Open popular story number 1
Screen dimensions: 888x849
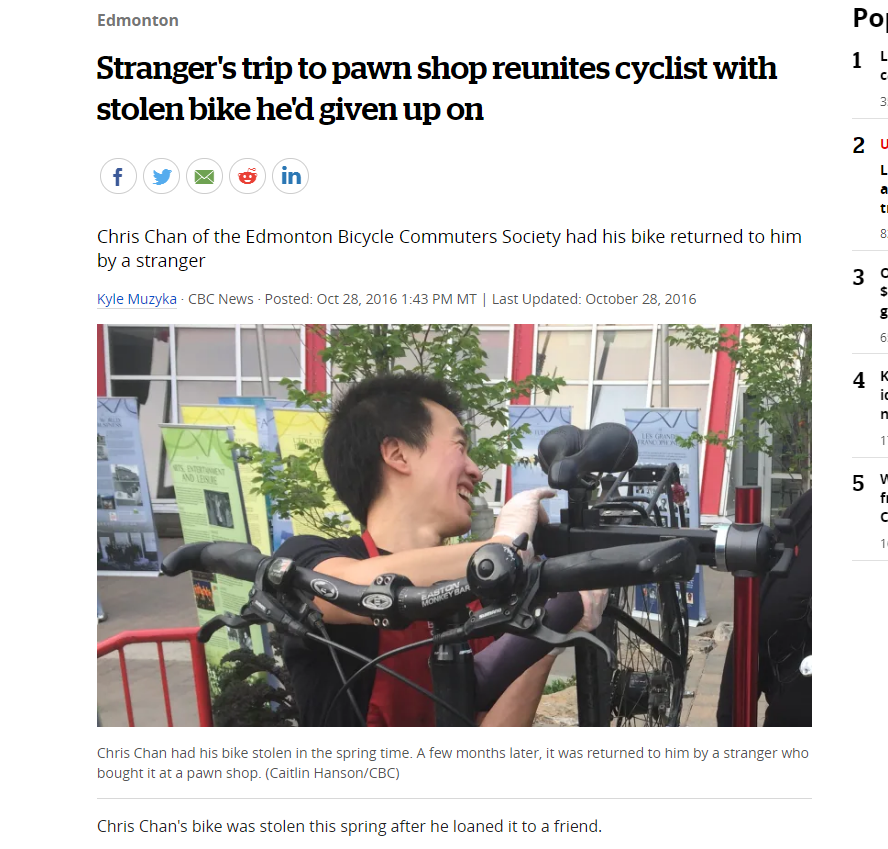click(x=870, y=77)
